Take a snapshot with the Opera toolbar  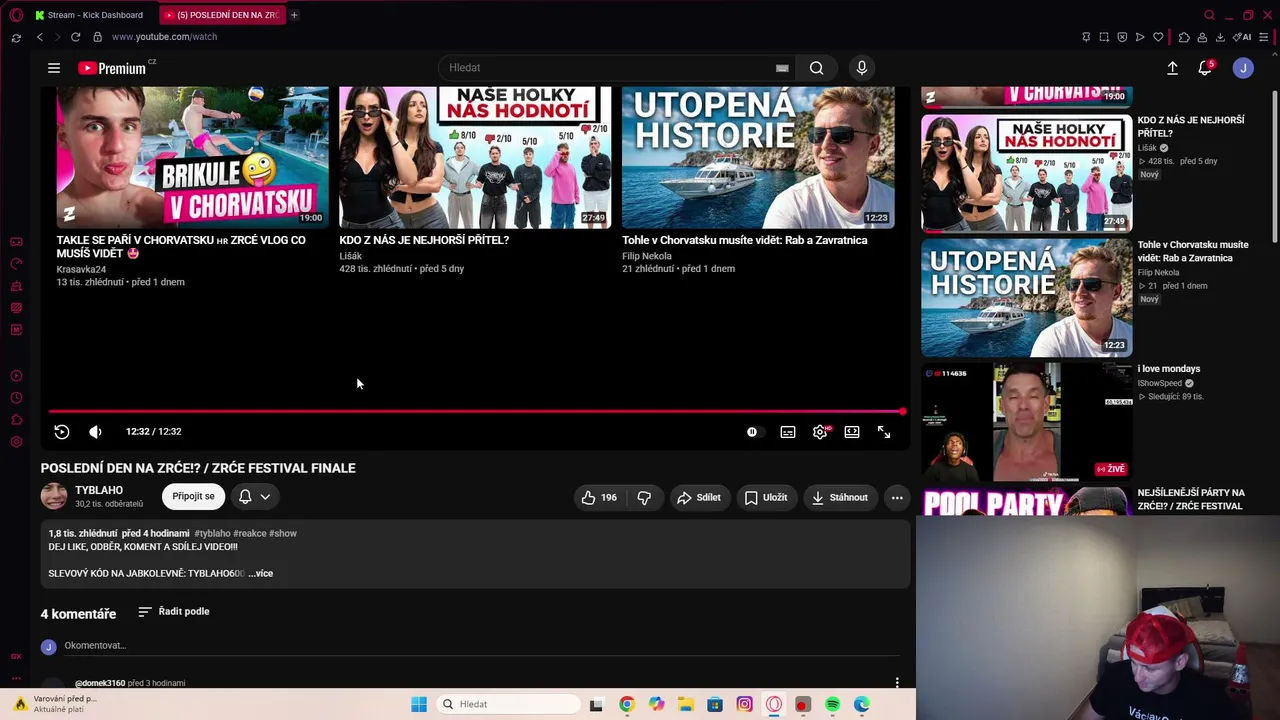(1104, 37)
